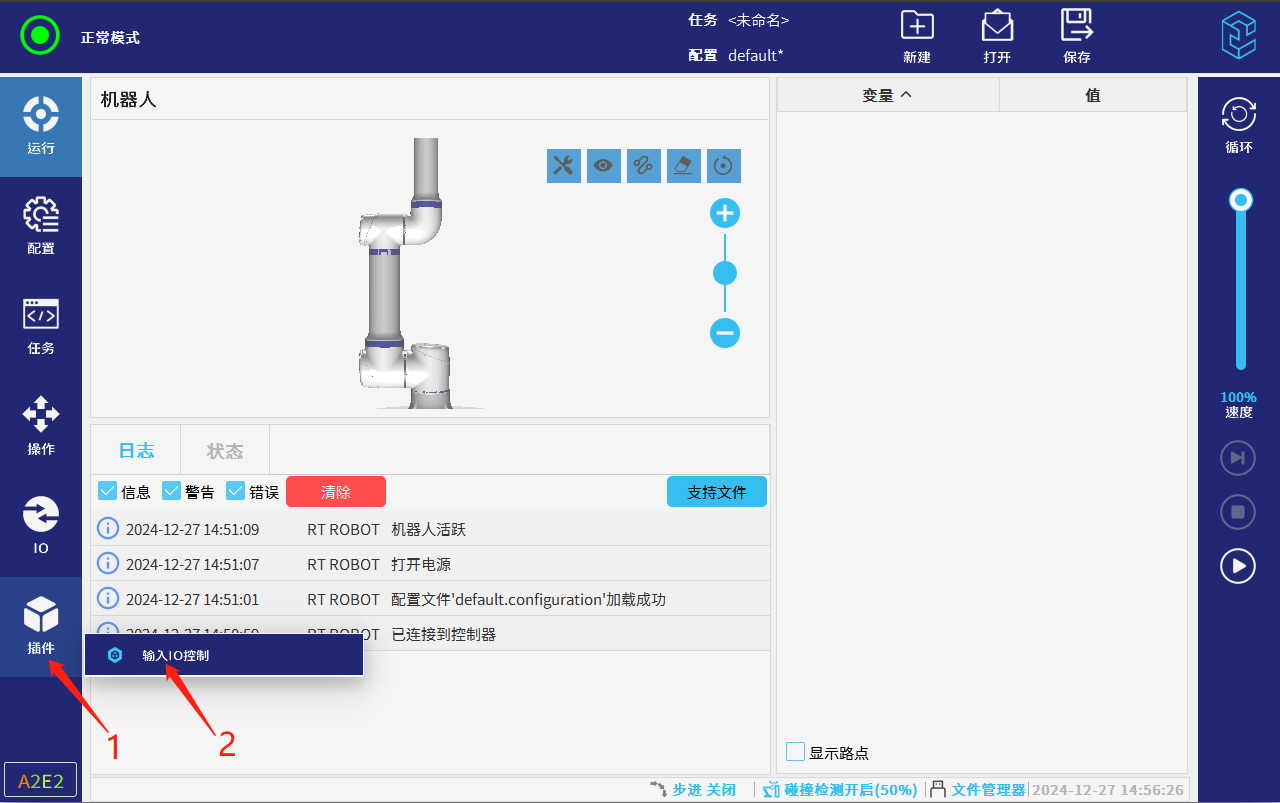Viewport: 1280px width, 803px height.
Task: Open the 运行 (Run) sidebar panel
Action: (x=41, y=126)
